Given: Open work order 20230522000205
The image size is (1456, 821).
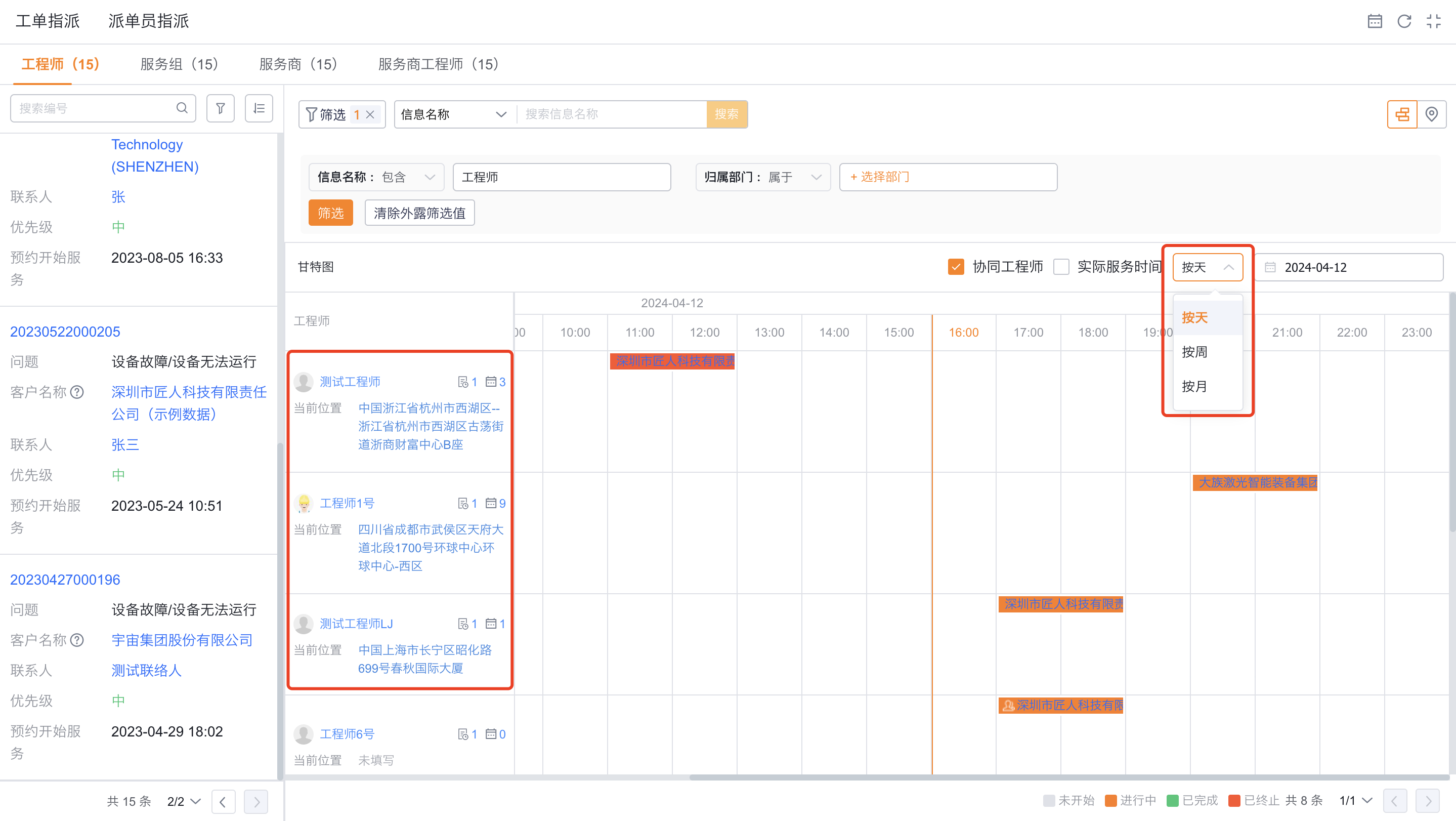Looking at the screenshot, I should [x=65, y=332].
